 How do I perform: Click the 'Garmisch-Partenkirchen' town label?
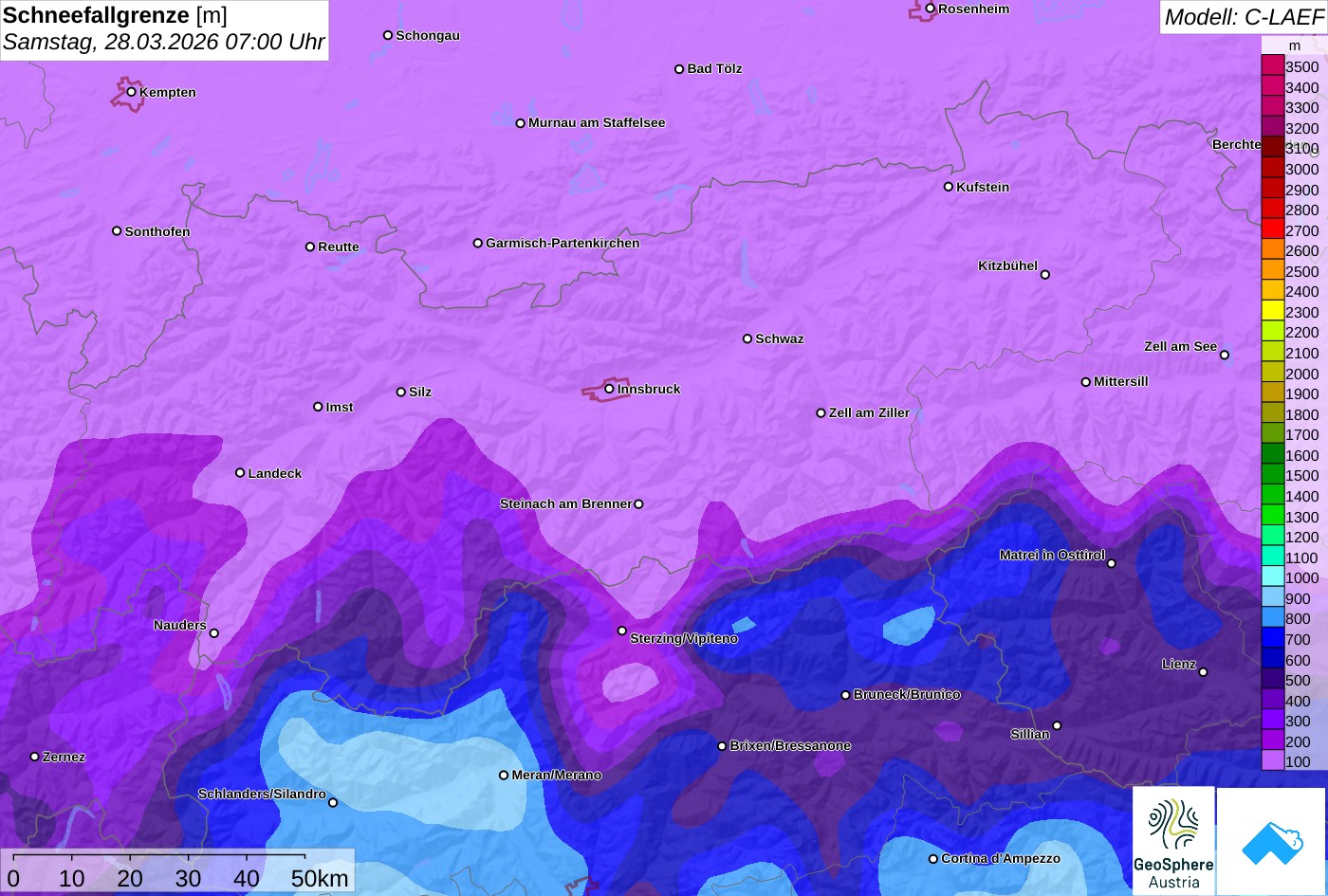563,243
